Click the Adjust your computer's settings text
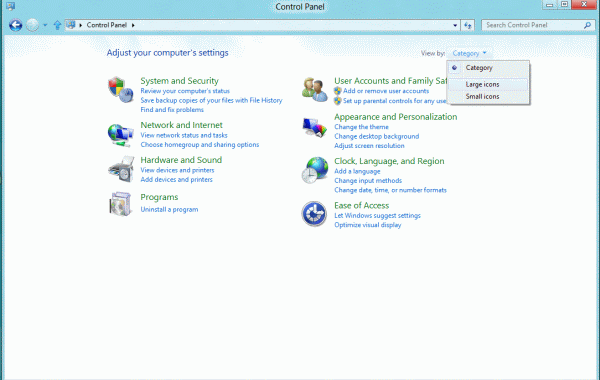The image size is (600, 380). 168,53
